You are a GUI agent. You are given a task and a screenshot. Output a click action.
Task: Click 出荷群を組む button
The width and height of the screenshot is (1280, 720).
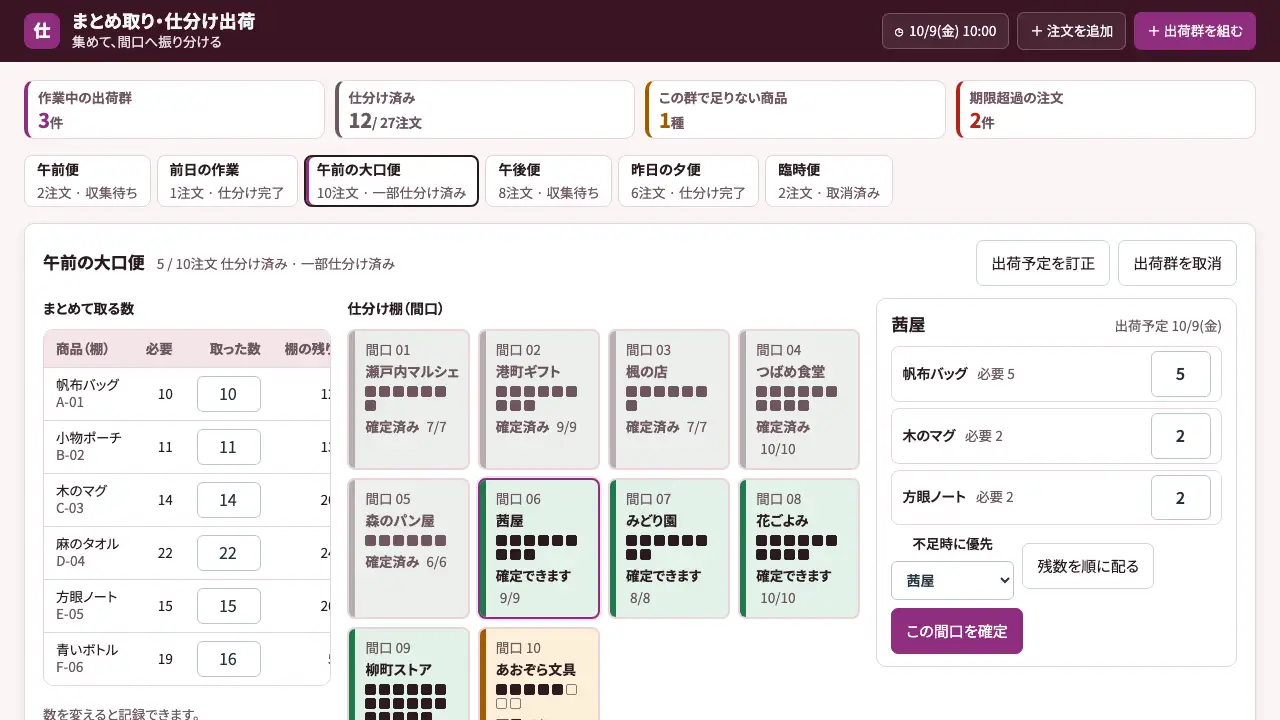(x=1195, y=31)
